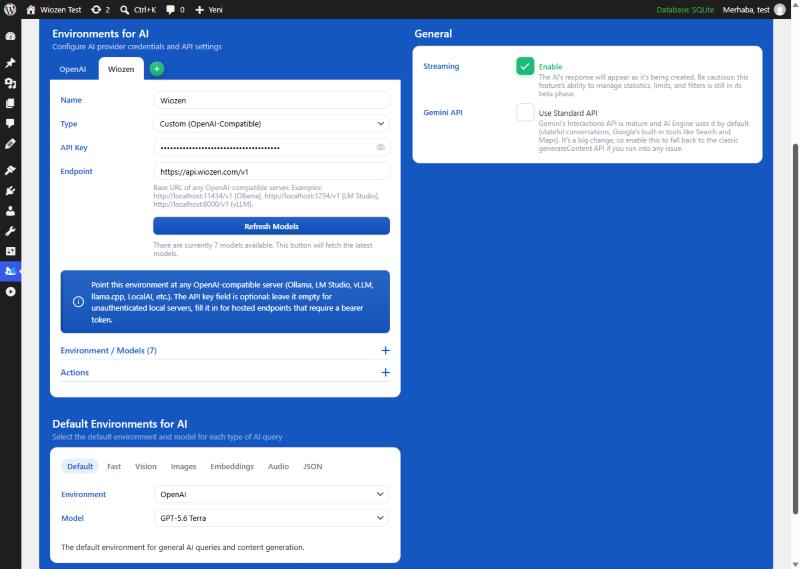
Task: Open the default Environment dropdown showing OpenAI
Action: pyautogui.click(x=271, y=494)
